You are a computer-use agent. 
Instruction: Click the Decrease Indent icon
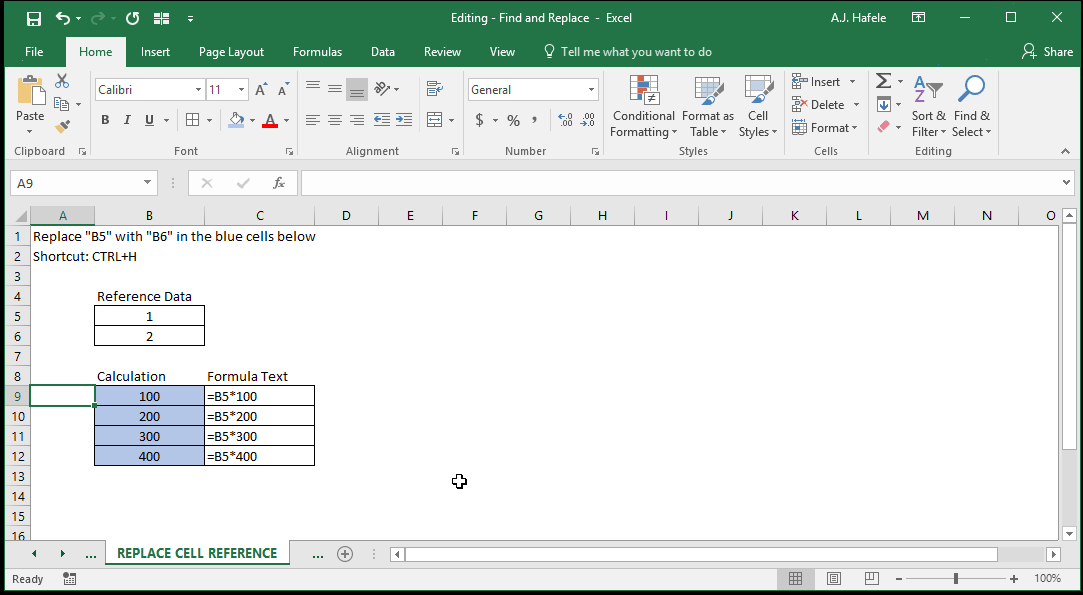coord(382,120)
